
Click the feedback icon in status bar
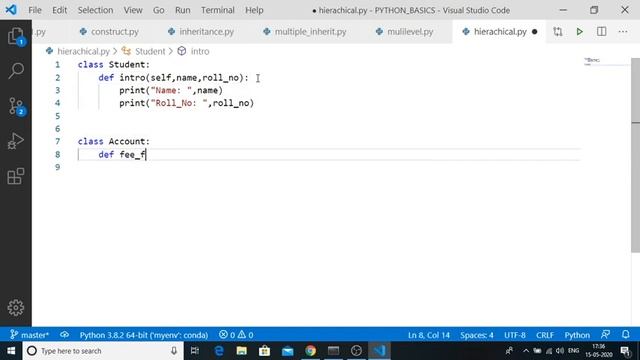[606, 335]
